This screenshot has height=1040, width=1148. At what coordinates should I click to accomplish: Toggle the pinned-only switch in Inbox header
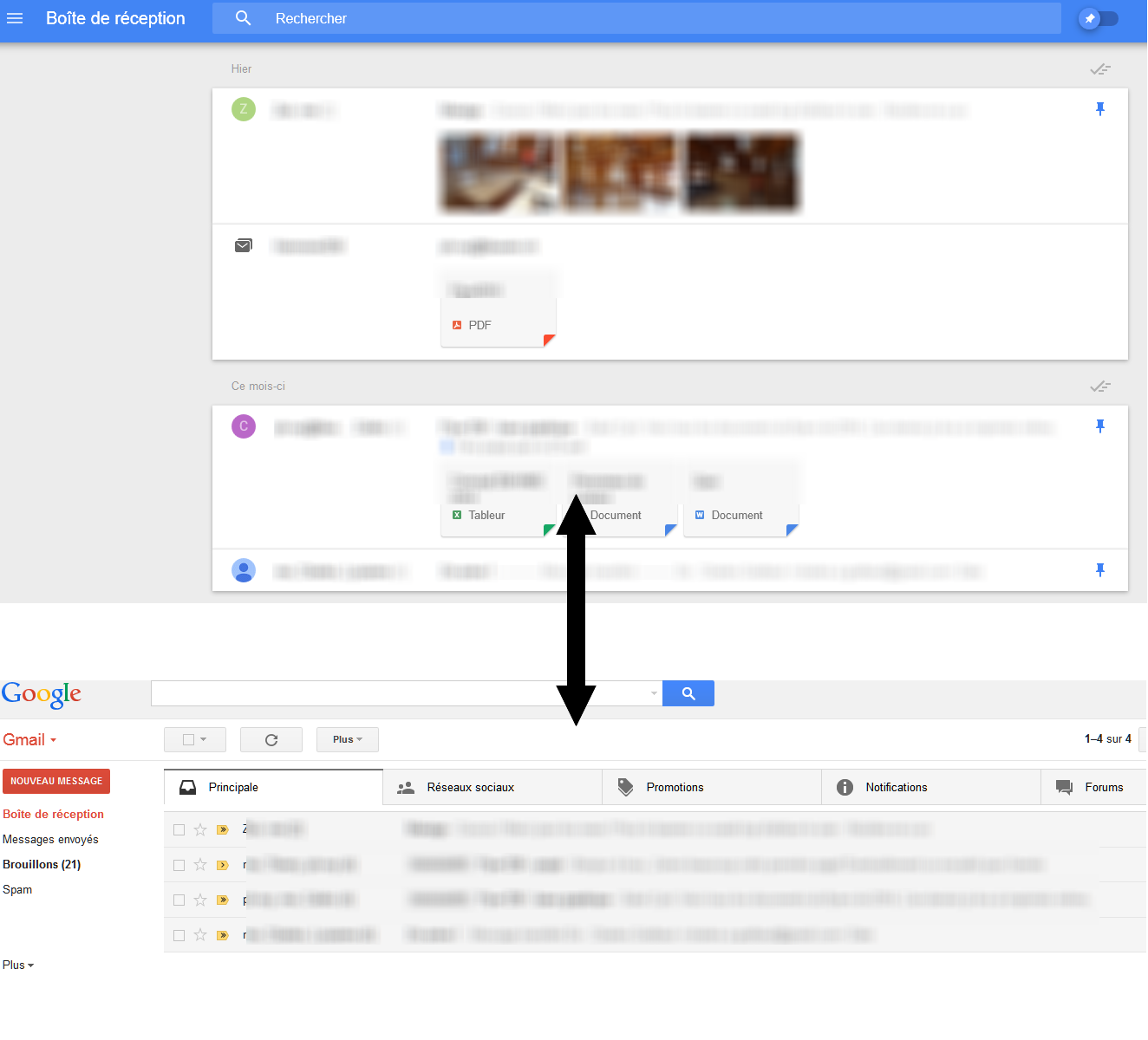click(1099, 18)
